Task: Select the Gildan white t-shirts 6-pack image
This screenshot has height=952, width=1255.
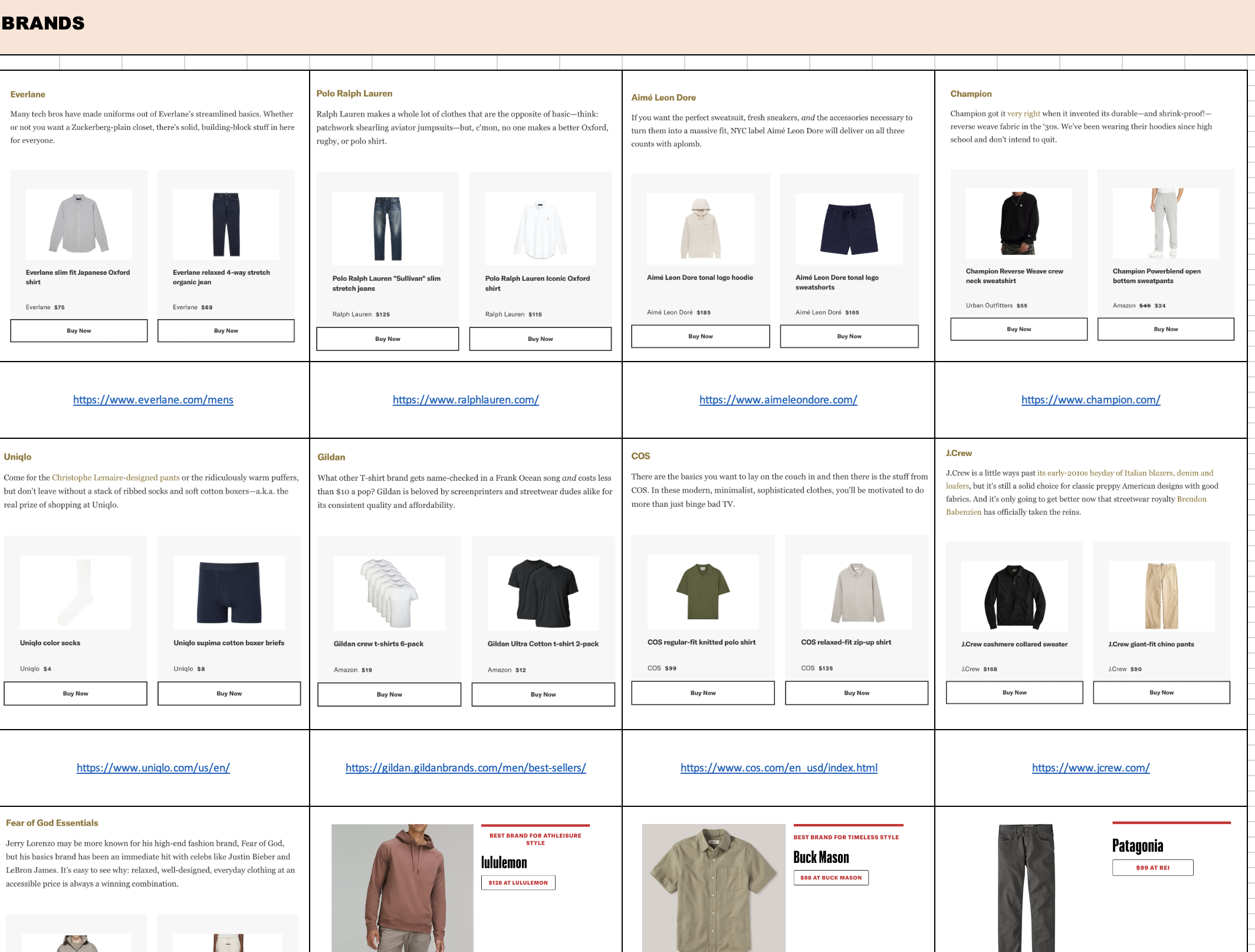Action: pyautogui.click(x=389, y=593)
